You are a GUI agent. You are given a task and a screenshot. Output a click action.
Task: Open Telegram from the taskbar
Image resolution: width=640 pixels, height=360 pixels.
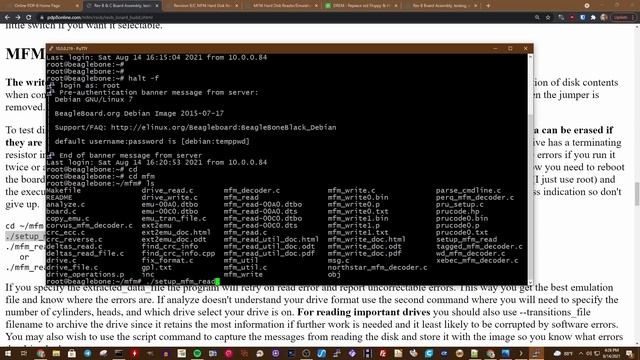(x=87, y=353)
